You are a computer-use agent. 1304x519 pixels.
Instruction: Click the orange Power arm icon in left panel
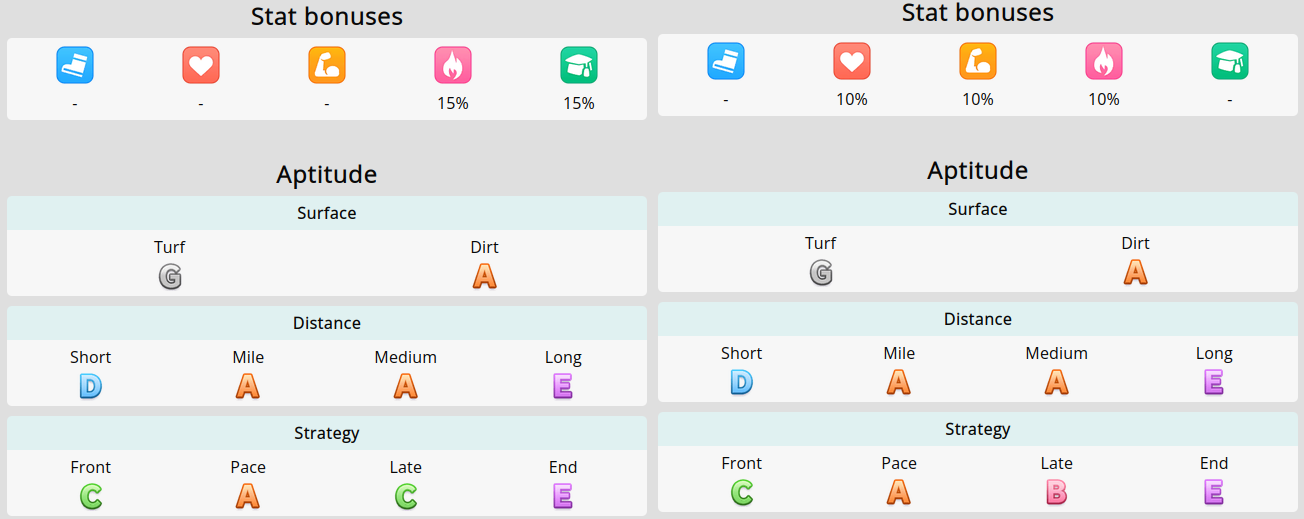click(327, 65)
